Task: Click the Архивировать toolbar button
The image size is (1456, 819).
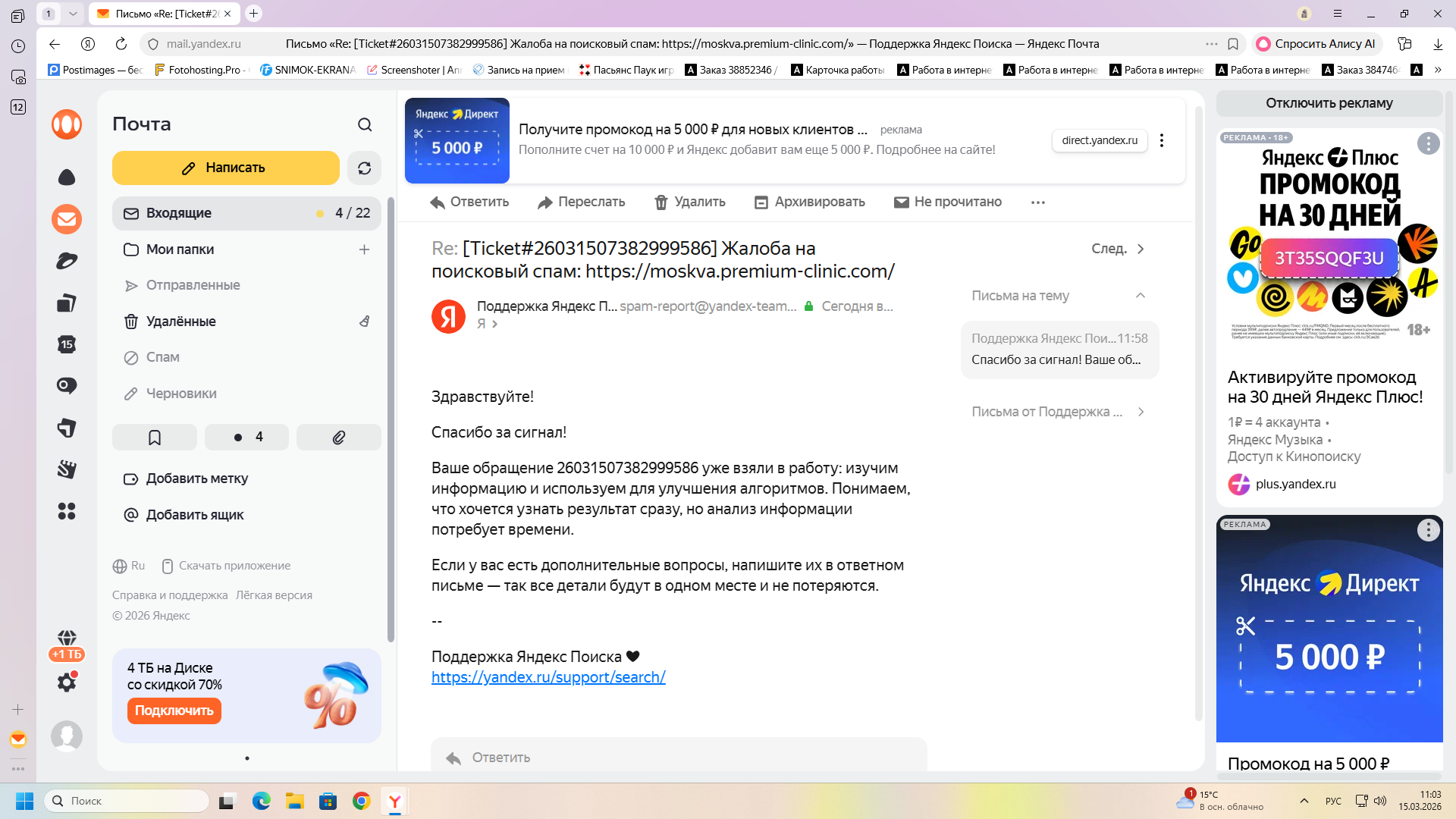Action: coord(809,202)
